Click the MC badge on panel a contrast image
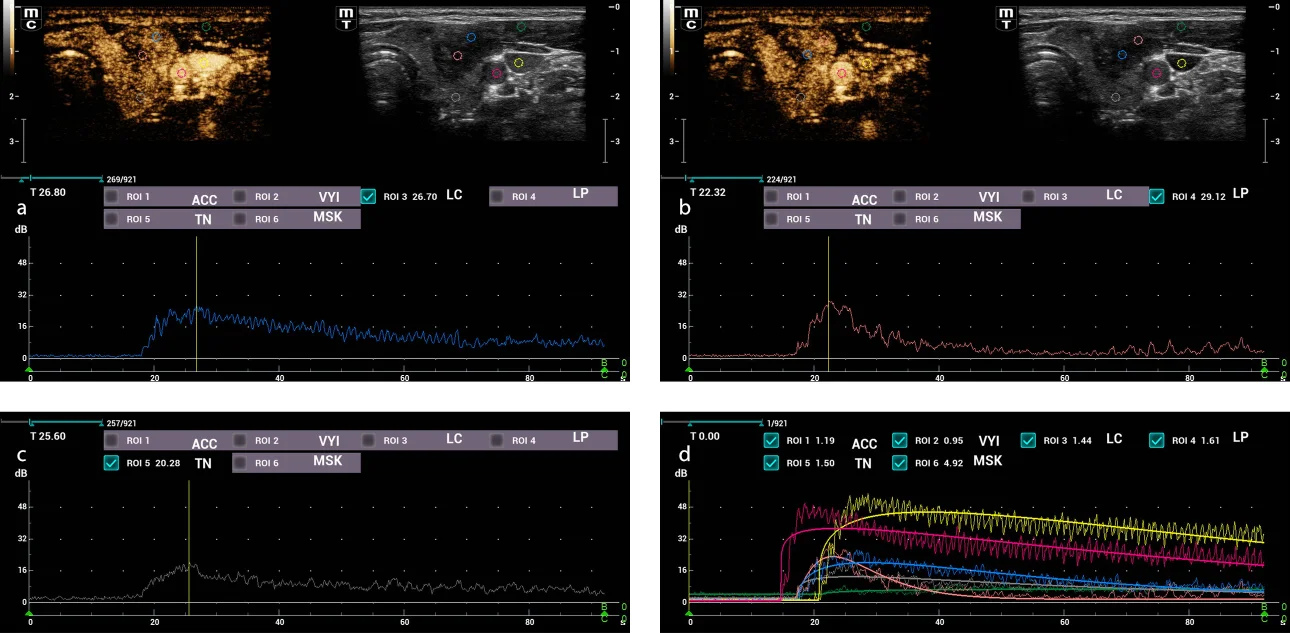Viewport: 1290px width, 633px height. [29, 15]
